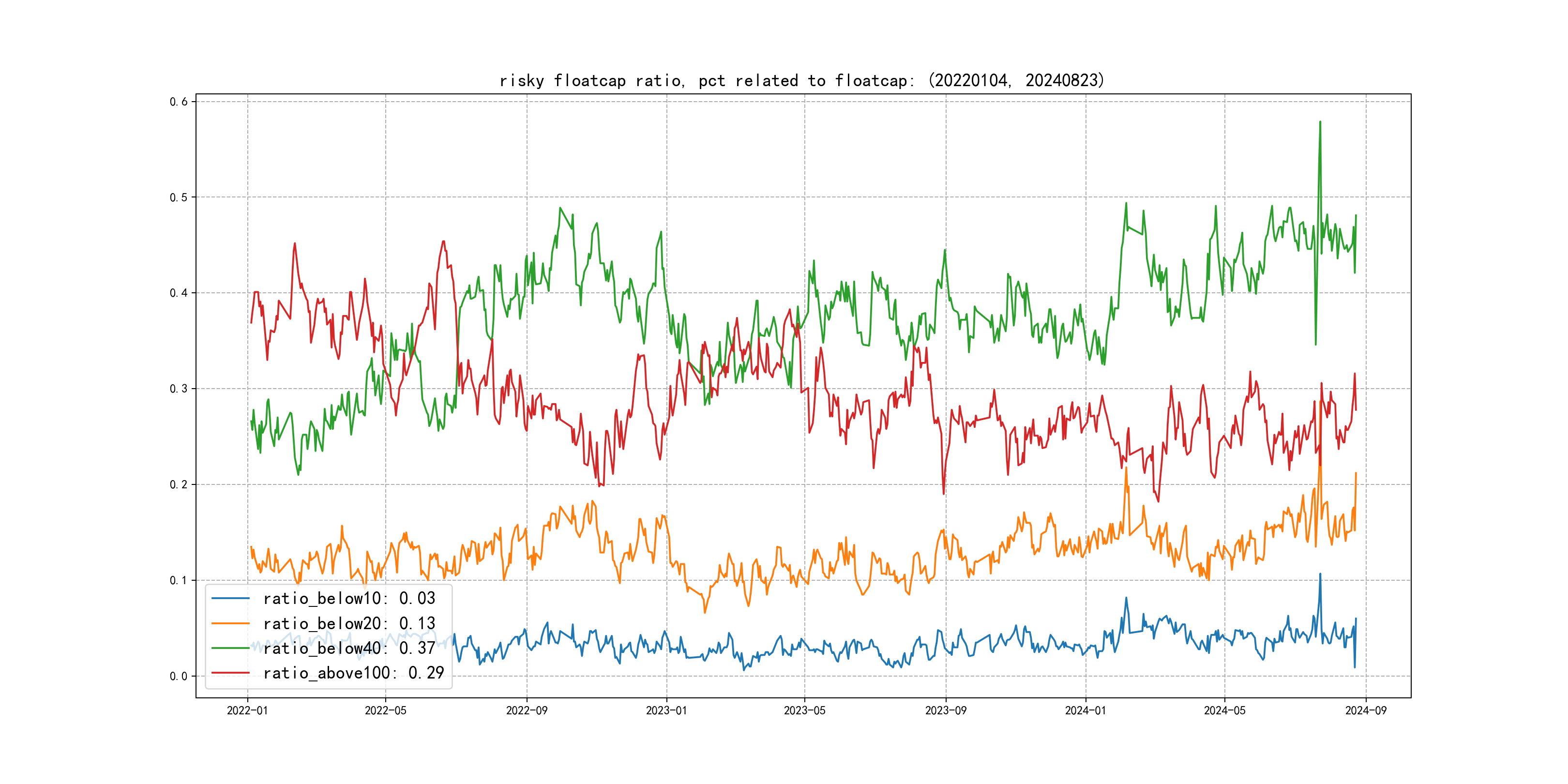The width and height of the screenshot is (1568, 784).
Task: Click the green ratio_below40 legend line
Action: coord(230,648)
